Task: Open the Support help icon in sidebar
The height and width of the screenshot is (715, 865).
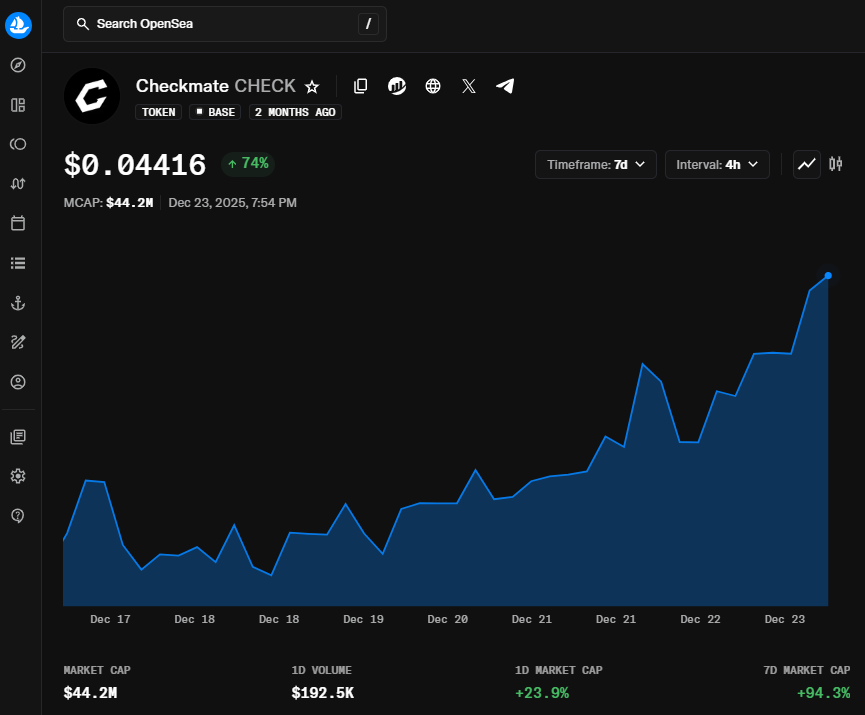Action: tap(18, 516)
